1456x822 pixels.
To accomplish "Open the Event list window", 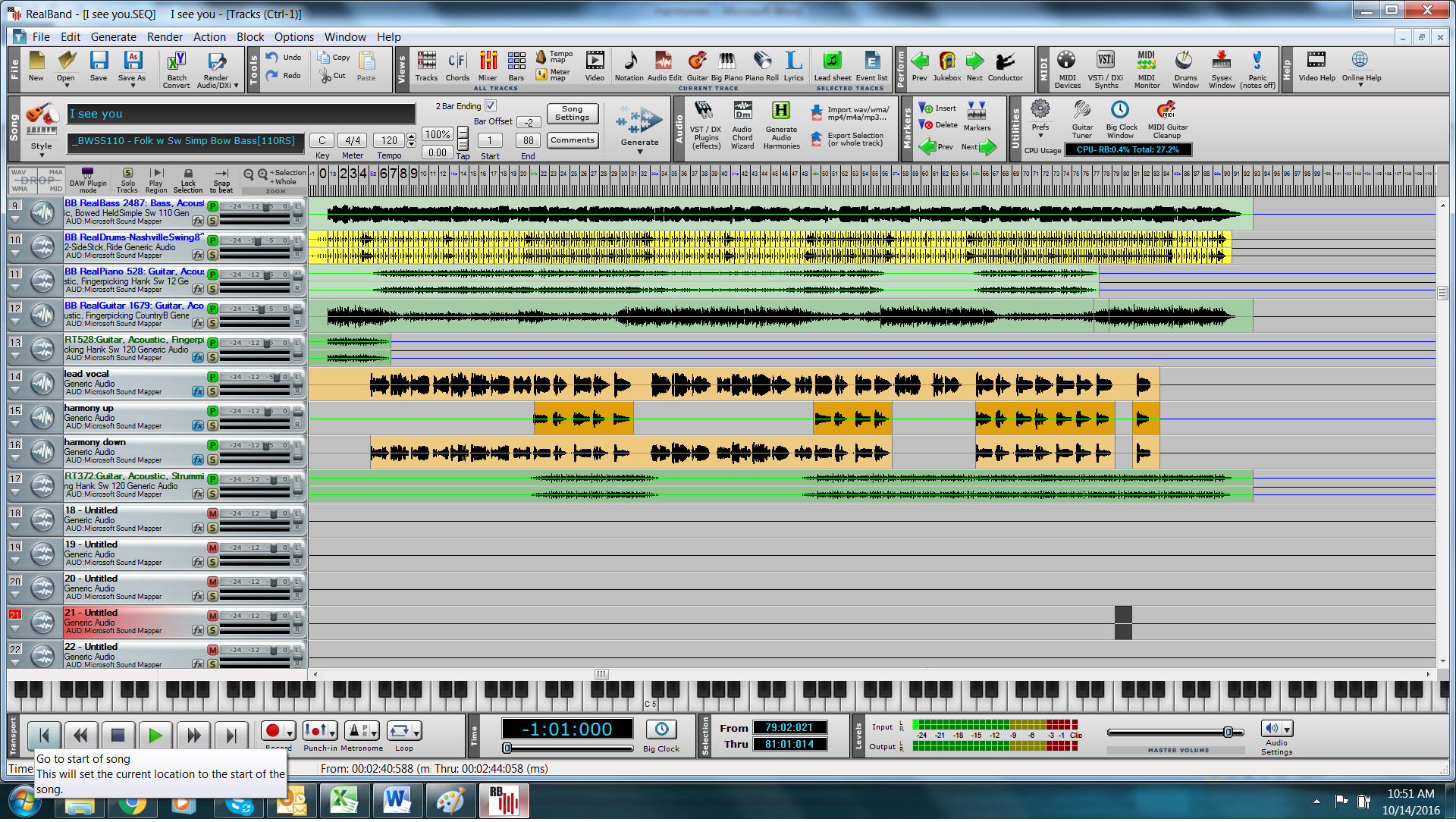I will (x=871, y=66).
